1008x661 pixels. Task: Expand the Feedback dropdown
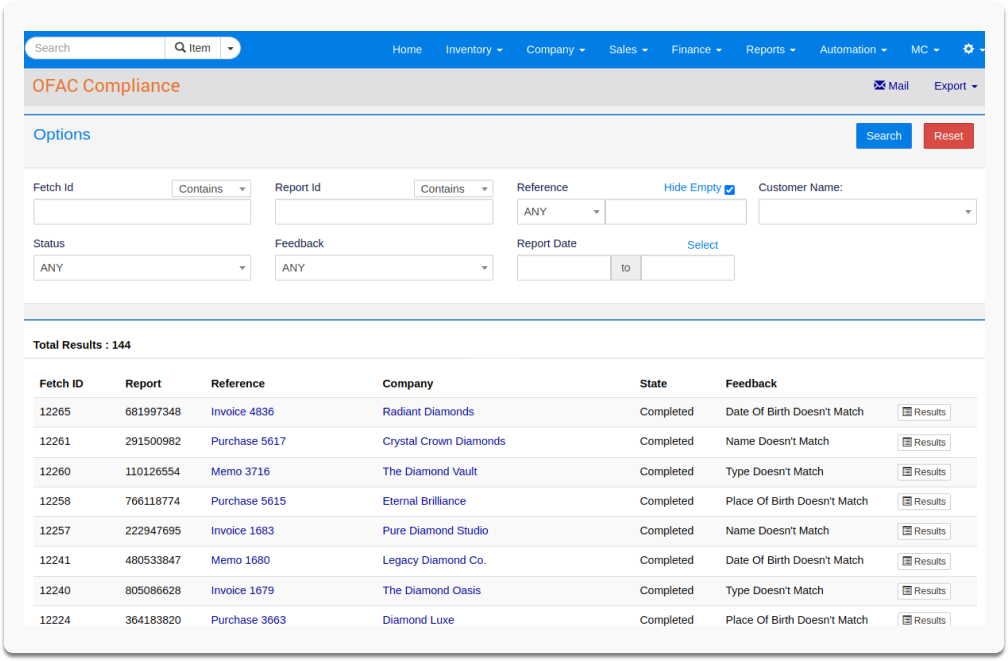384,268
